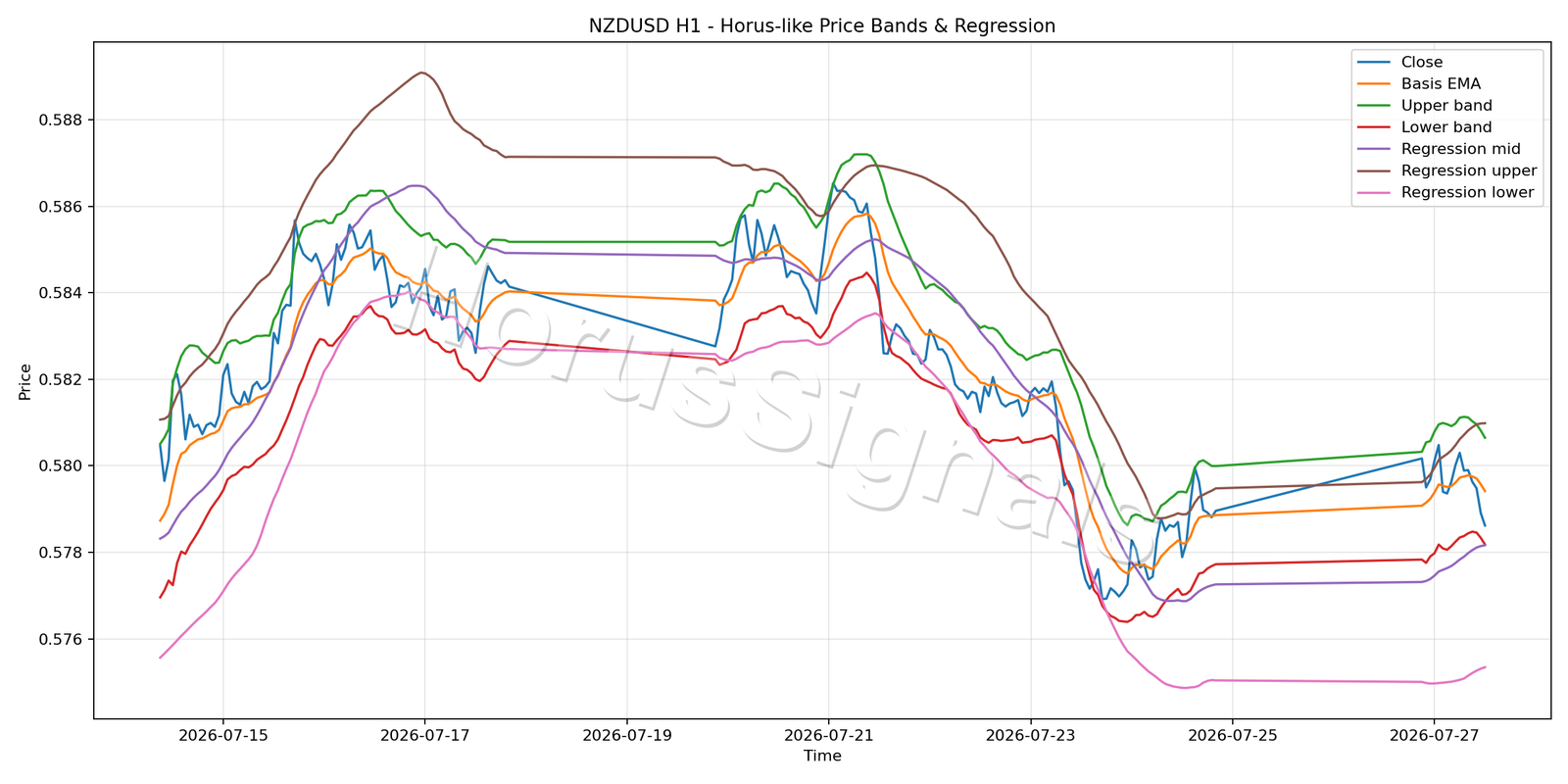Screen dimensions: 1568x784
Task: Click the pink Regression lower legend line
Action: [x=1374, y=192]
